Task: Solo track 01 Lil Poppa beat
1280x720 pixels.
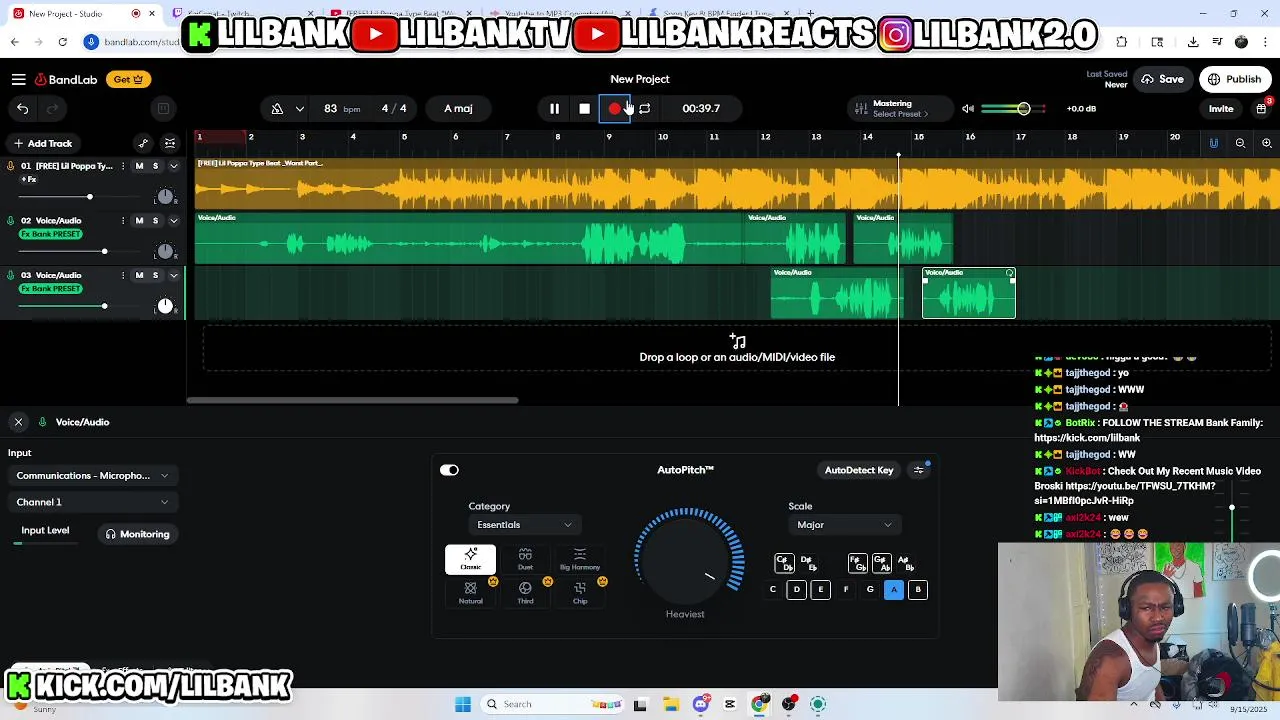Action: 155,166
